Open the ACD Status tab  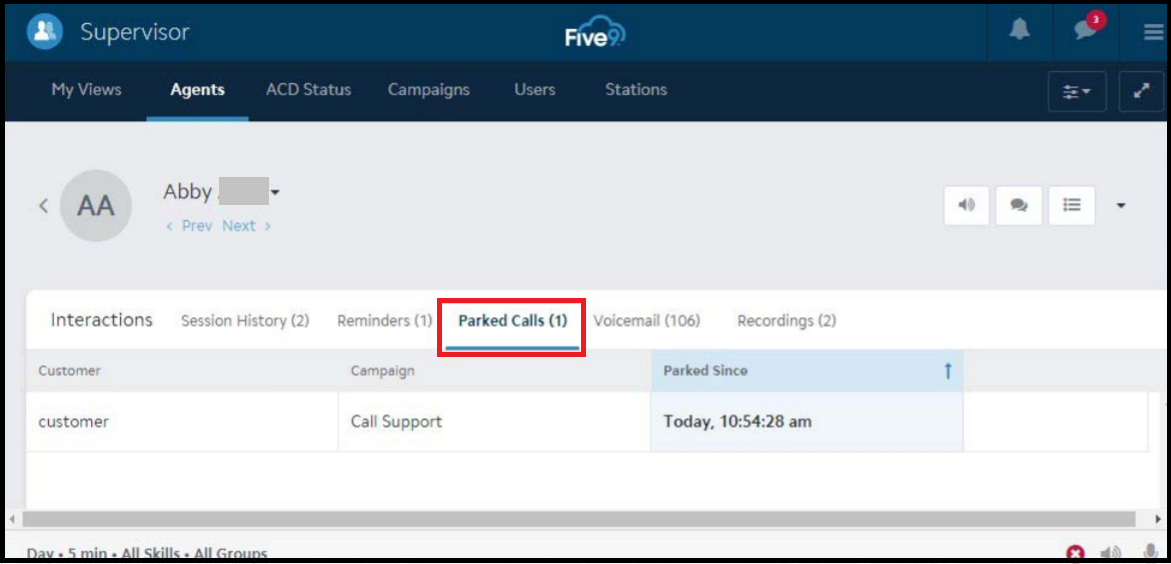308,90
